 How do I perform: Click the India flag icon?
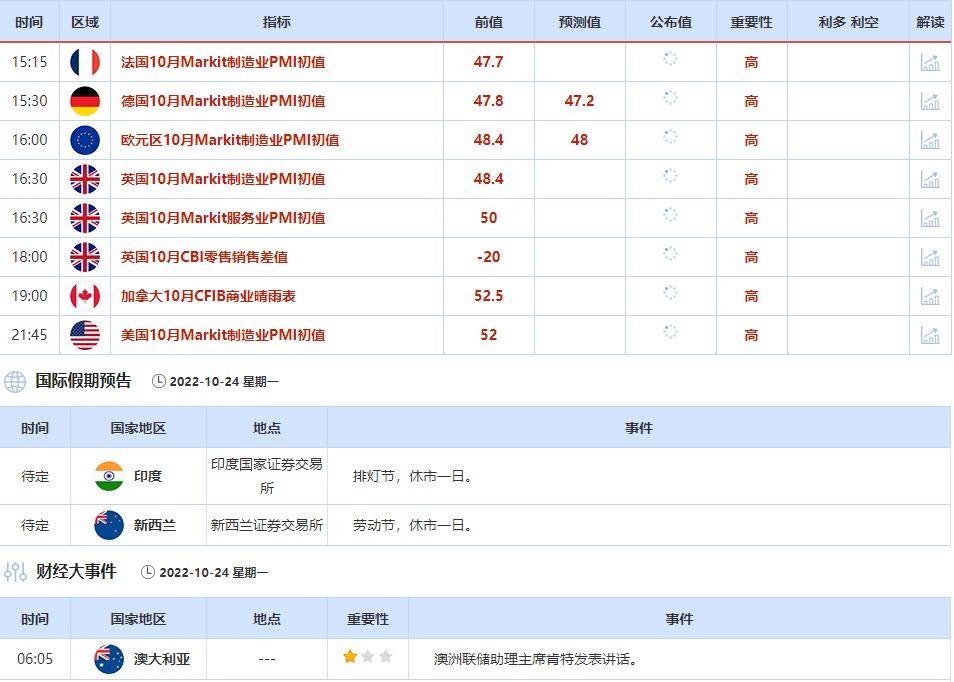108,476
